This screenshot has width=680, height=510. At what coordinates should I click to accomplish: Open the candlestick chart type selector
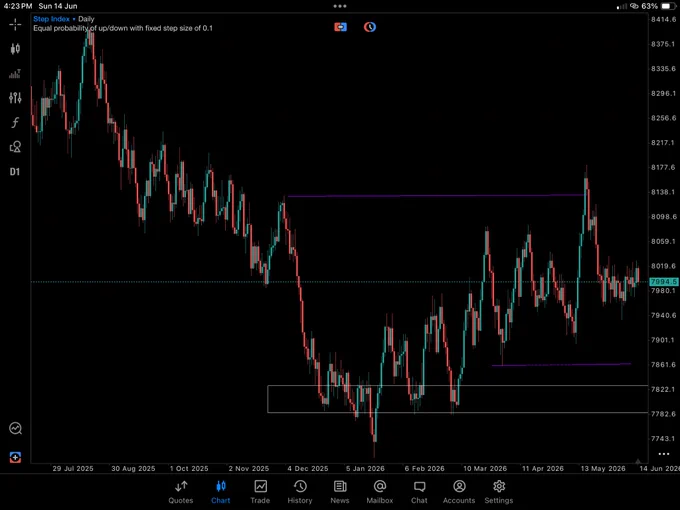[15, 49]
